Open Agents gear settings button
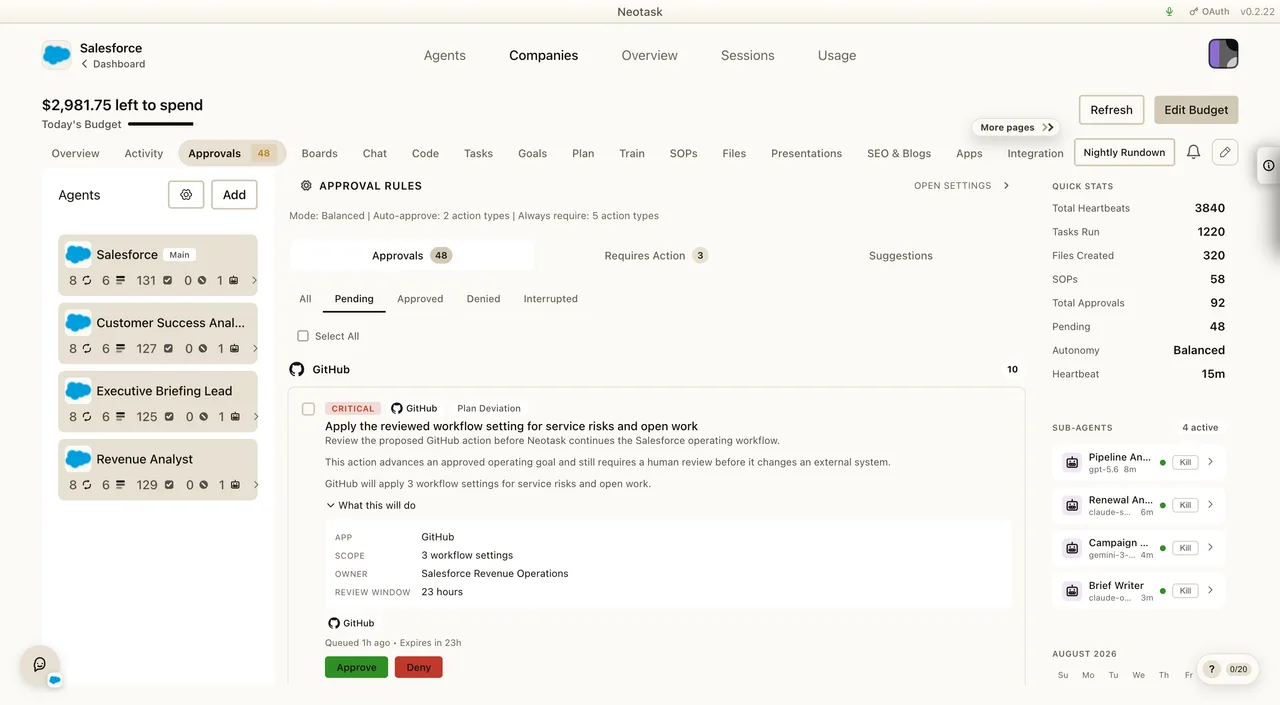The height and width of the screenshot is (705, 1280). (186, 195)
